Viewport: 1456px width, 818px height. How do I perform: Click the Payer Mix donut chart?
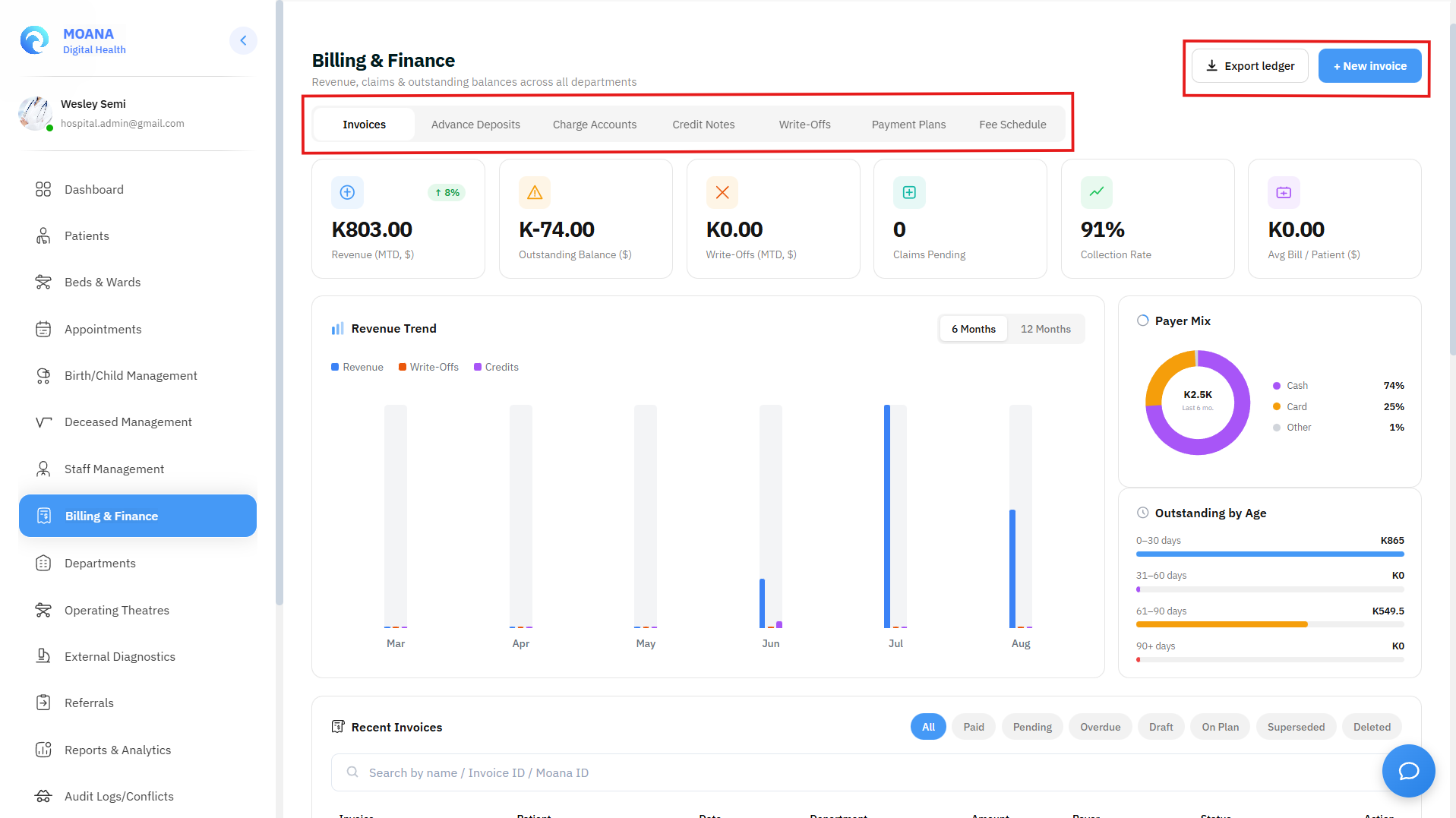pyautogui.click(x=1198, y=403)
